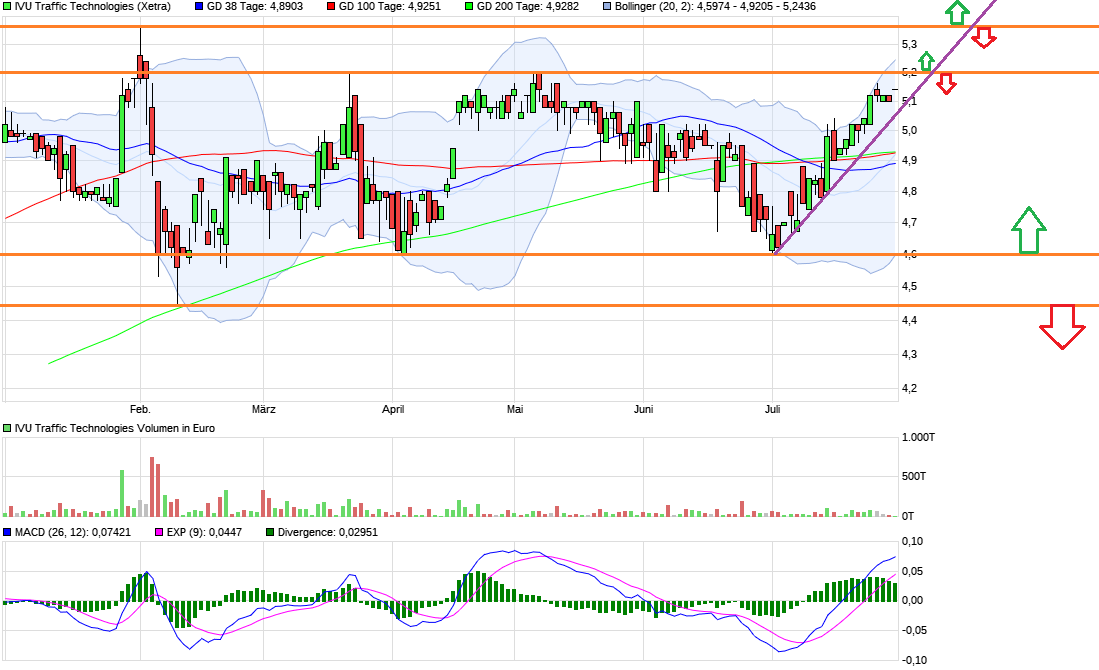Click the 'Mai' month label on the time axis
Image resolution: width=1099 pixels, height=670 pixels.
[515, 409]
